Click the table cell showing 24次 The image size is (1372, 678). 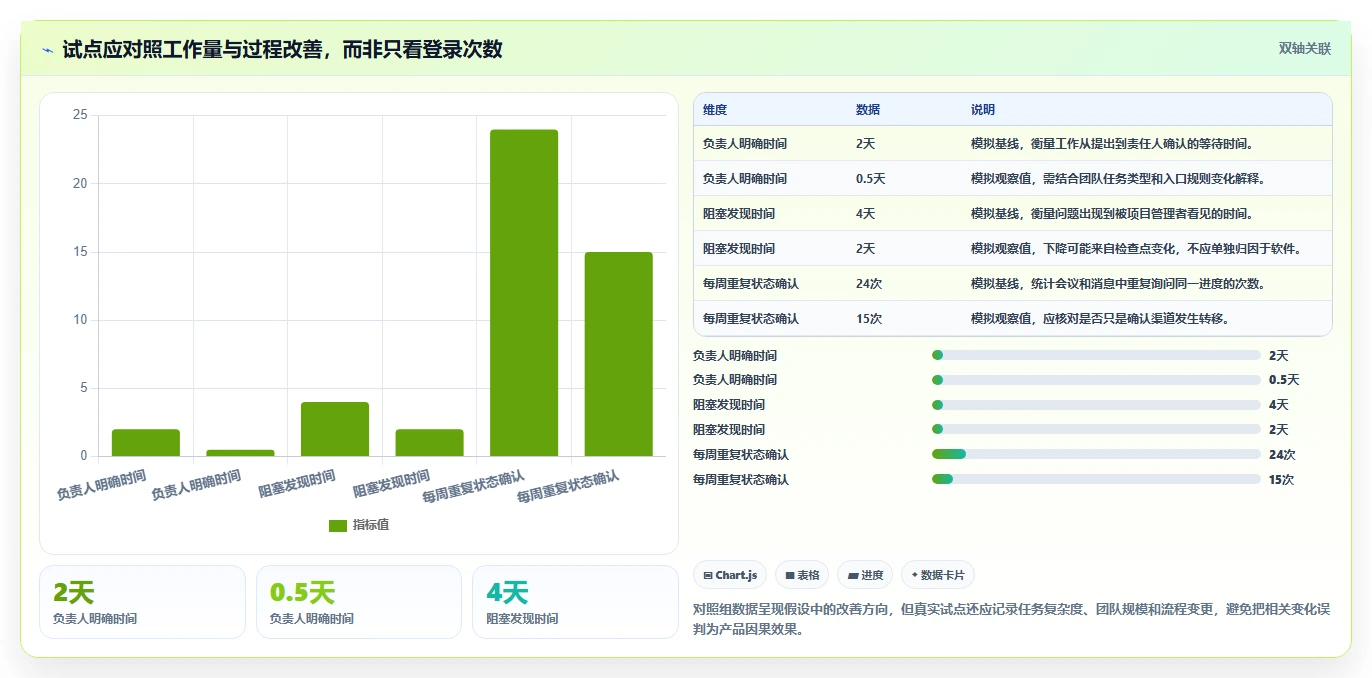(869, 284)
